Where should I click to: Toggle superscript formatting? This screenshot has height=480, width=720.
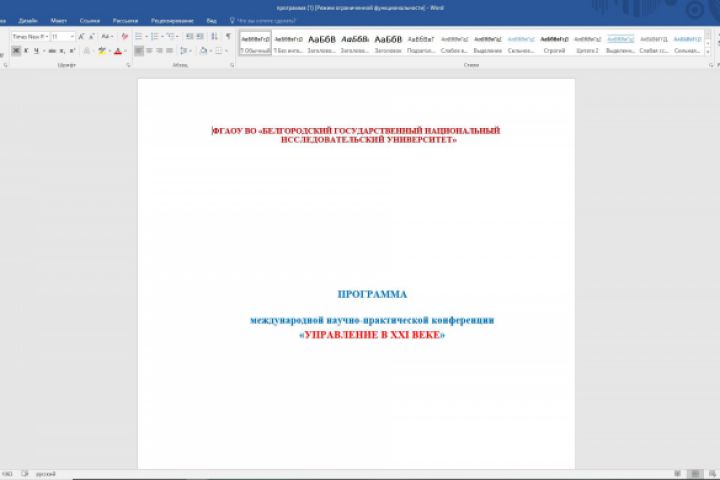[72, 51]
